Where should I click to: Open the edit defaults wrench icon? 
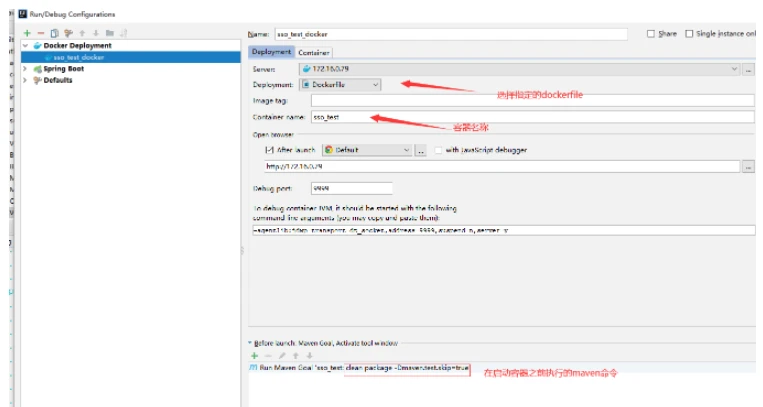(x=69, y=33)
